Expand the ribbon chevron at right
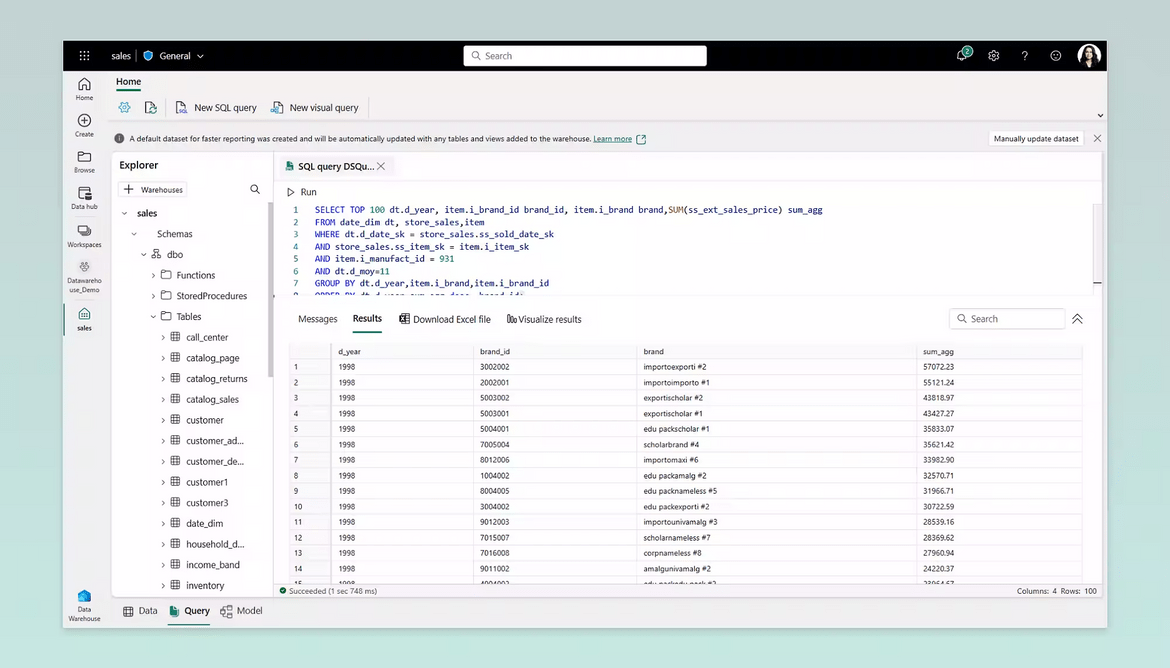 tap(1100, 116)
